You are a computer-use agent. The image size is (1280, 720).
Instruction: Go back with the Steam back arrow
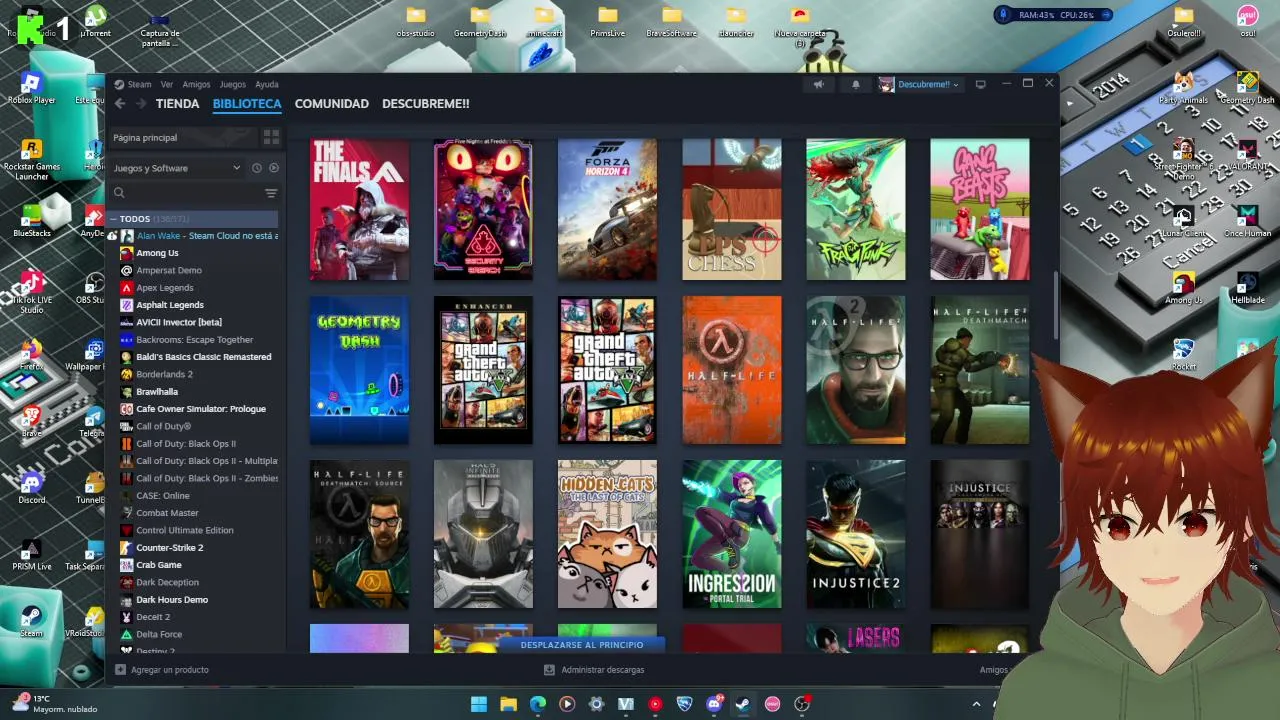(120, 104)
